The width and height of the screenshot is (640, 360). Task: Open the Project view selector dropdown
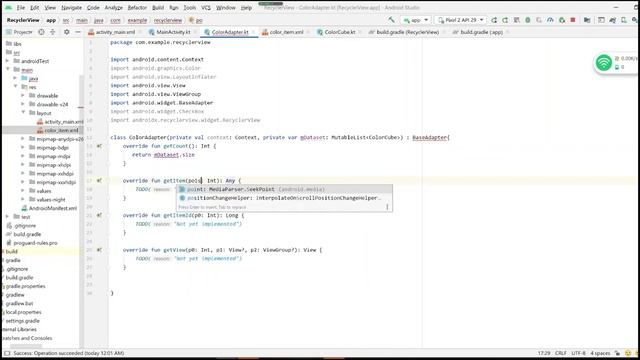pos(19,32)
